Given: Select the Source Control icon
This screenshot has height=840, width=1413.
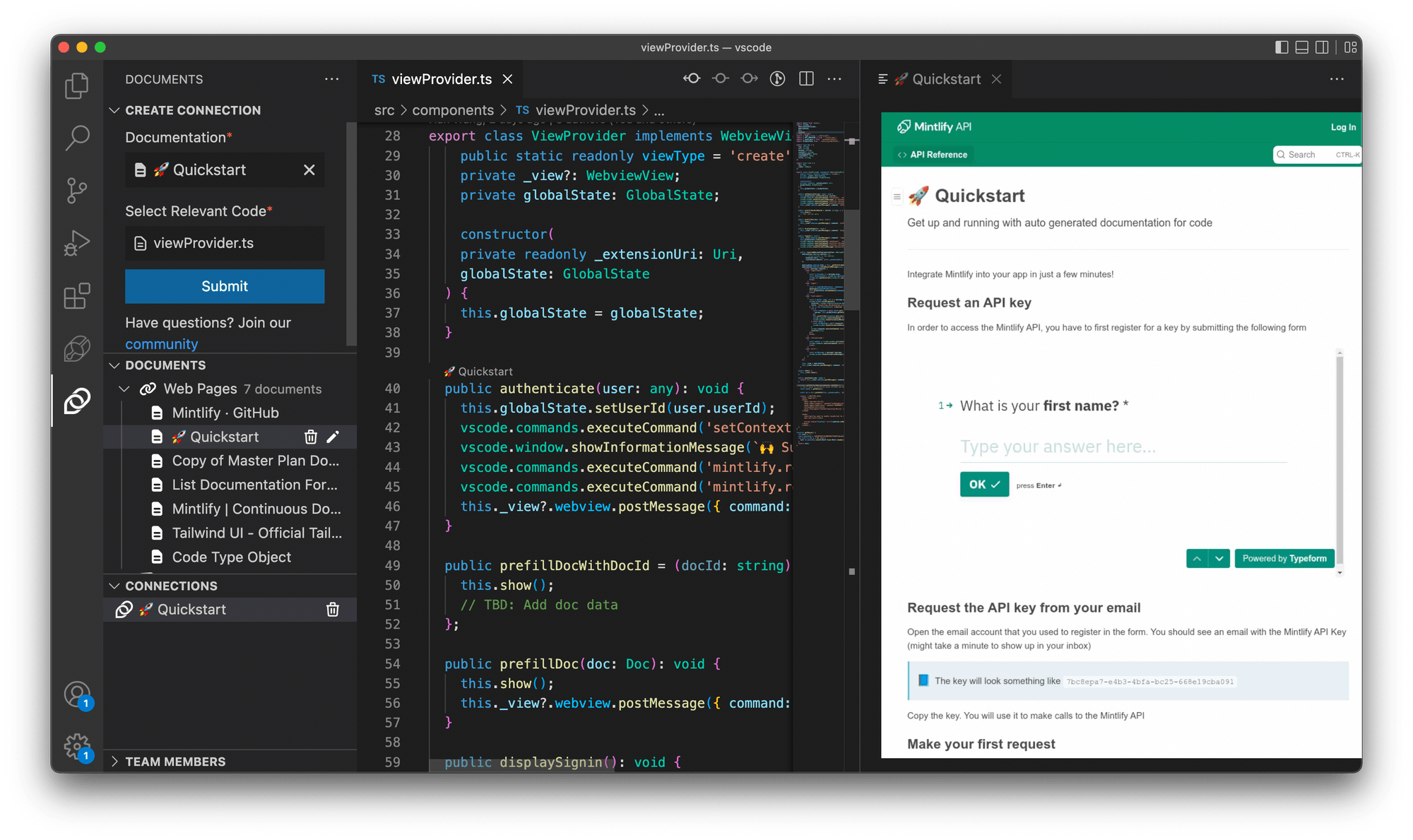Looking at the screenshot, I should point(77,191).
